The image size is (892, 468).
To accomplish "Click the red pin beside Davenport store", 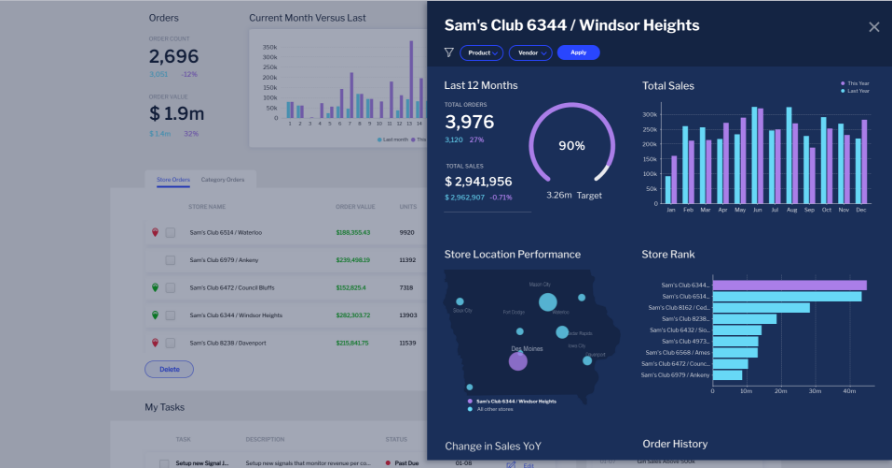I will click(x=155, y=343).
